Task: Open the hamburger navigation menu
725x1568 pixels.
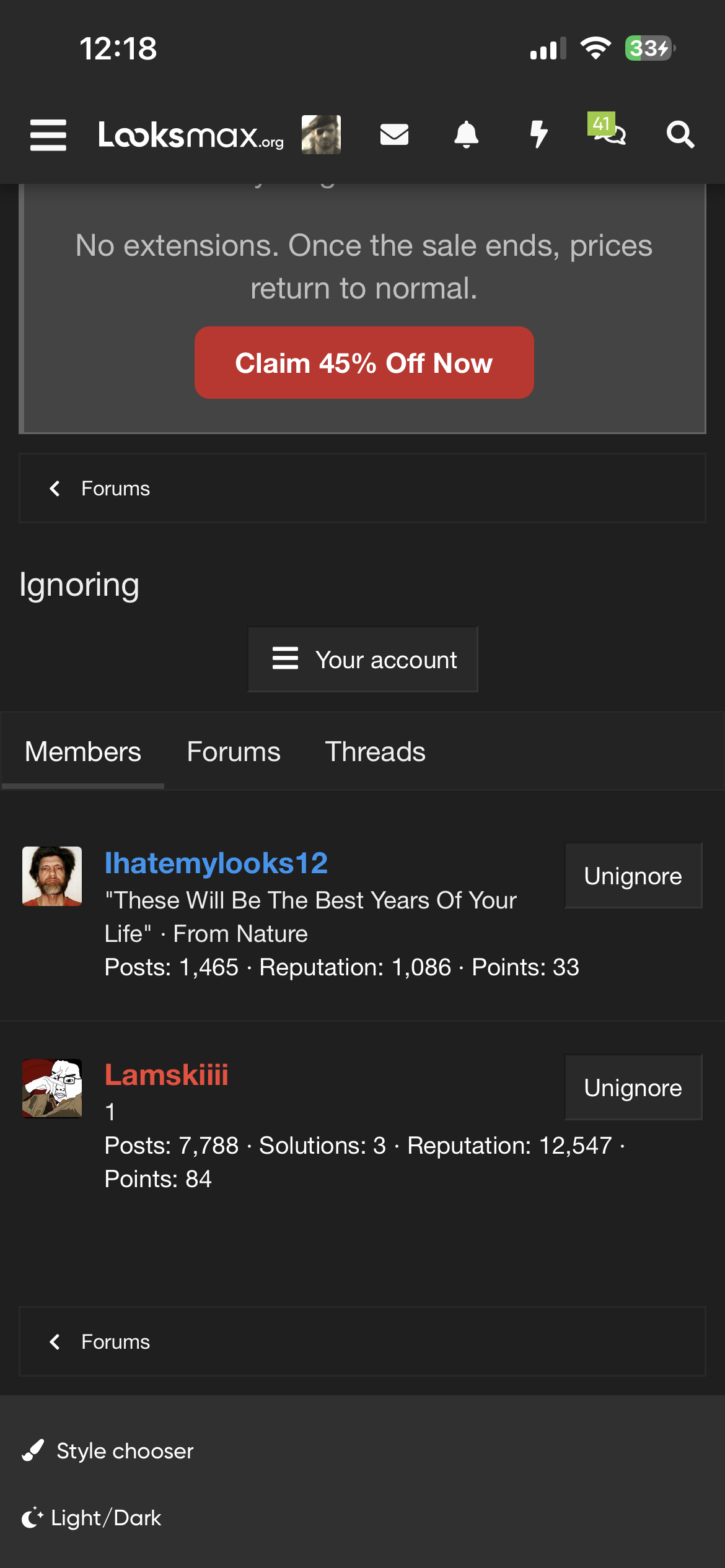Action: pyautogui.click(x=48, y=135)
